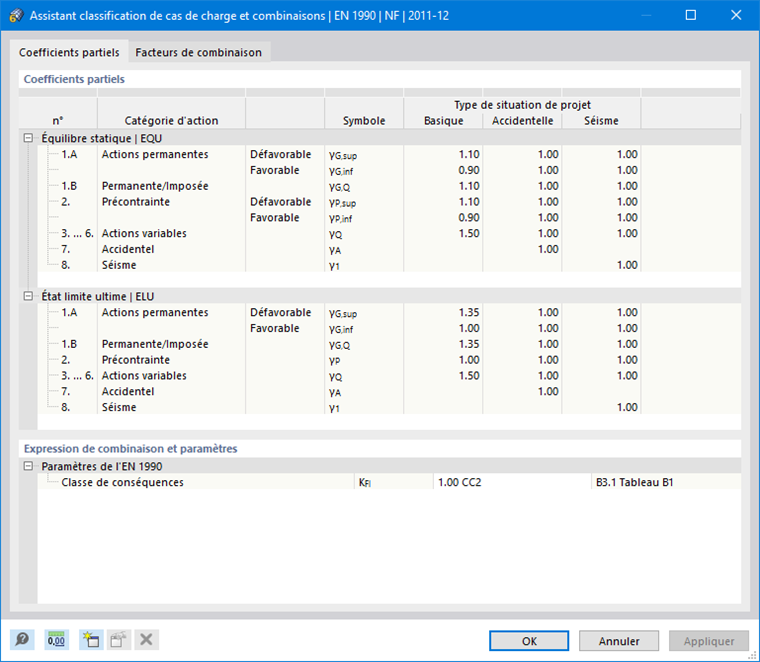Click EQU 'Défavorable' label for Précontrainte

[281, 202]
